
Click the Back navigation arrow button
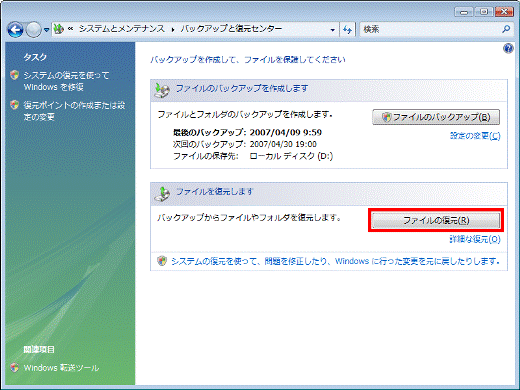(15, 30)
